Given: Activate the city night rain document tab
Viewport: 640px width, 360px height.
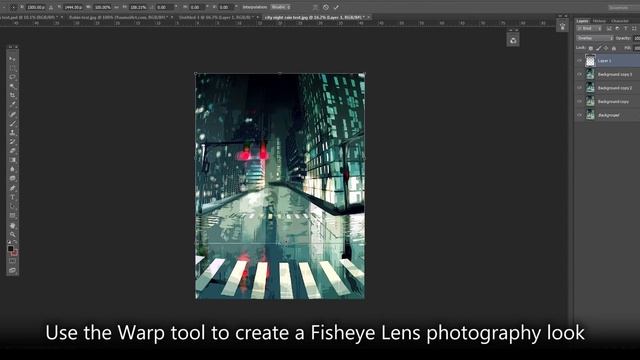Looking at the screenshot, I should tap(313, 18).
